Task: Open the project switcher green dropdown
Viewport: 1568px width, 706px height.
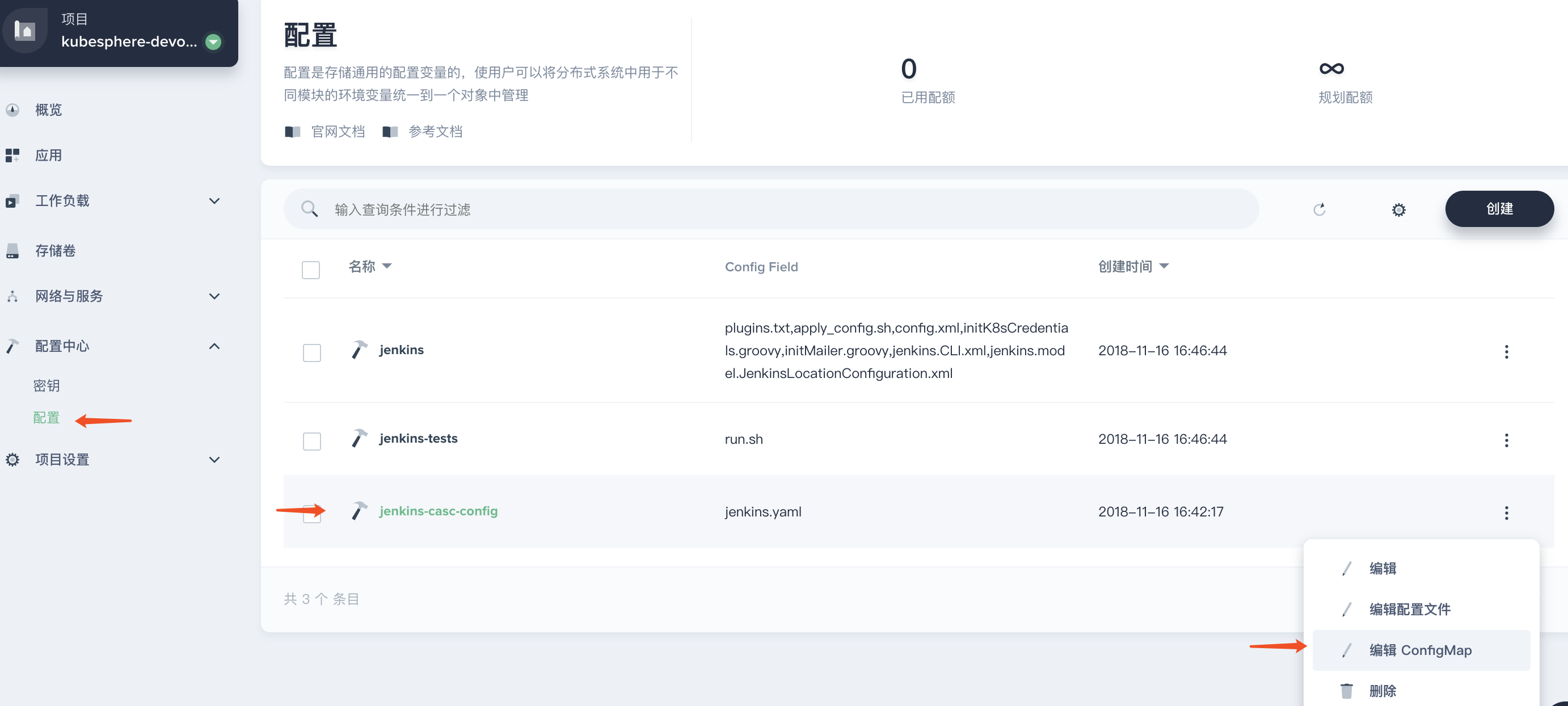Action: [213, 42]
